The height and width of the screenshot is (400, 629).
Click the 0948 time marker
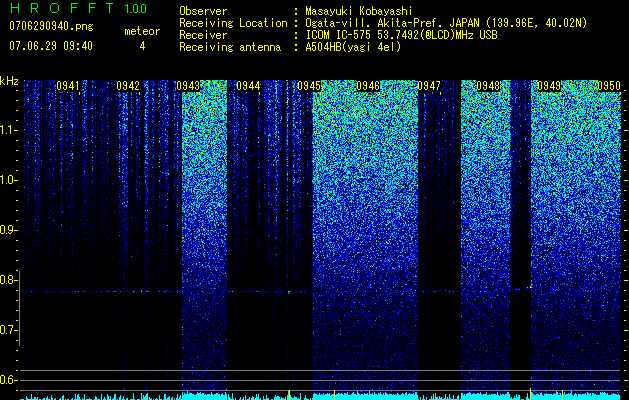point(489,86)
